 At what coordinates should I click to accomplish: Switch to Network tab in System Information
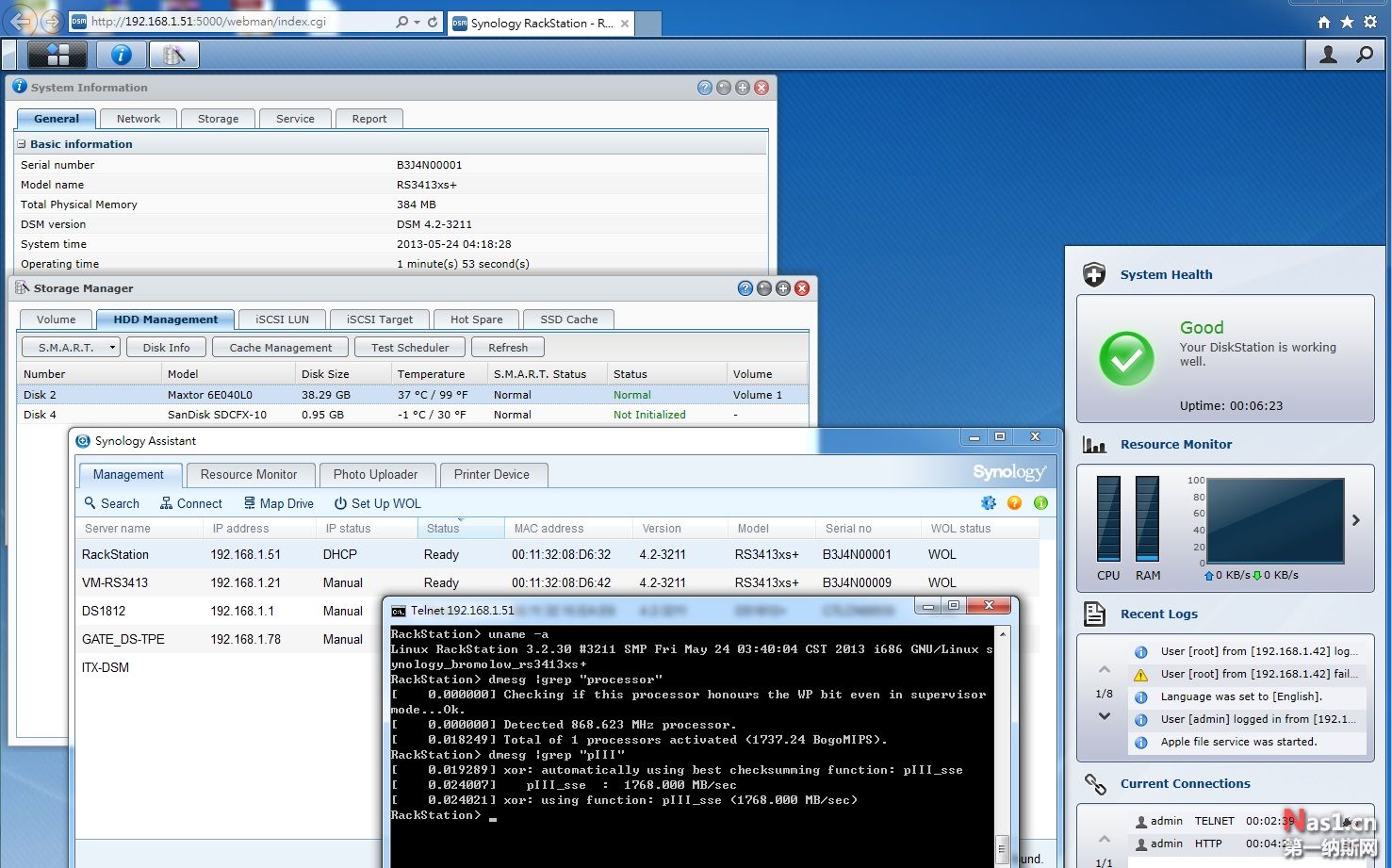coord(139,119)
